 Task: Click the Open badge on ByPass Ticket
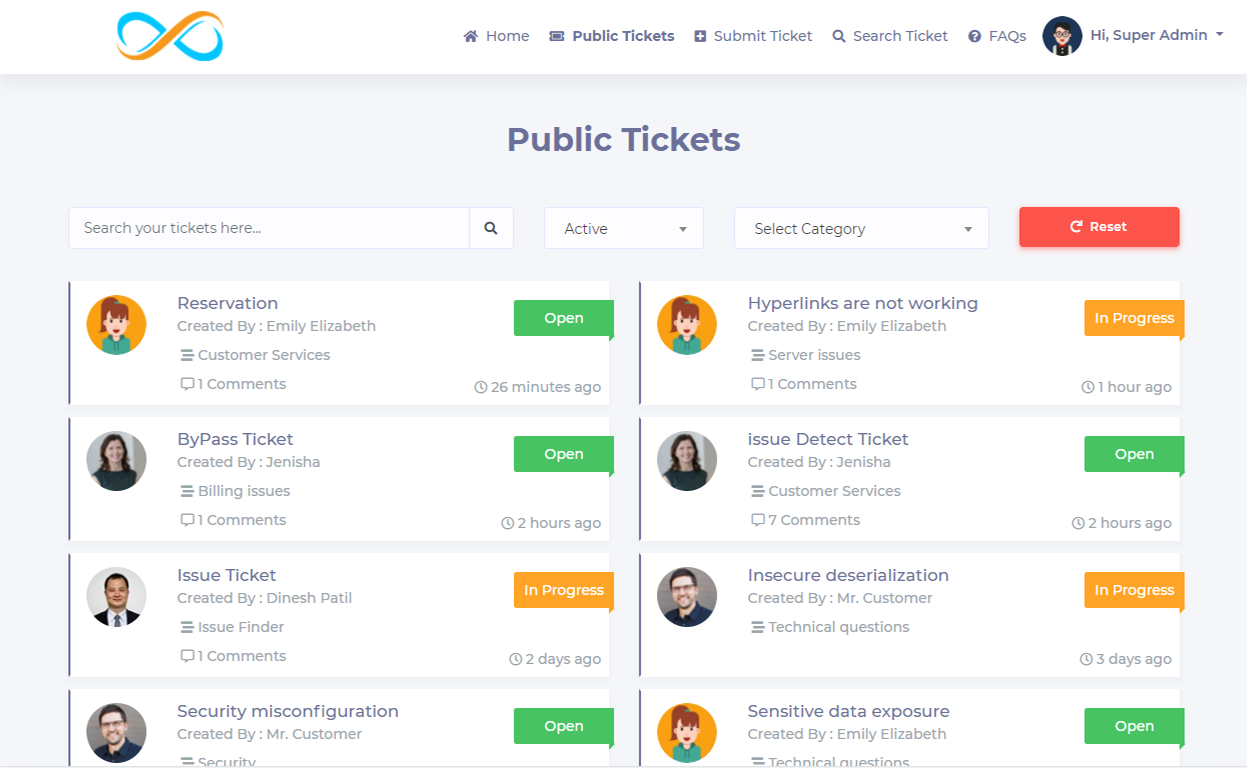[563, 453]
